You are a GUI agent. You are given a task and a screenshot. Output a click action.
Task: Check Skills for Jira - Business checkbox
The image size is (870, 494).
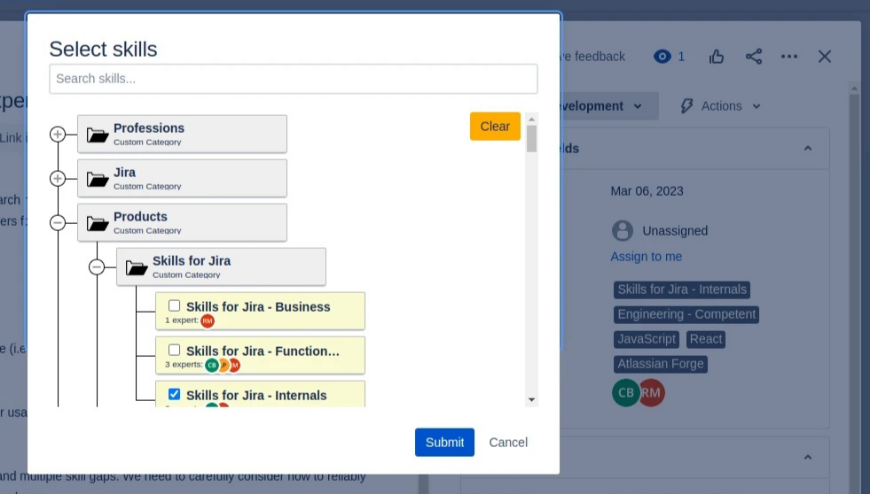pos(174,306)
